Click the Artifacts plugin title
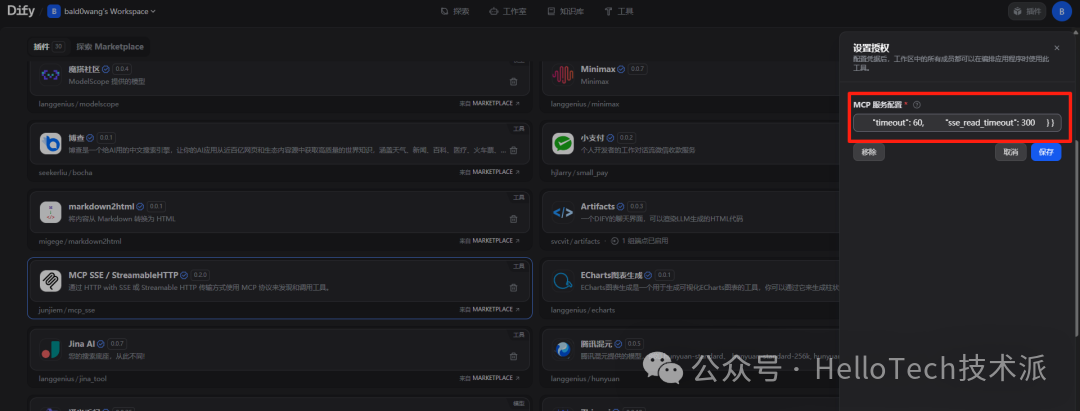Image resolution: width=1080 pixels, height=411 pixels. (x=598, y=207)
